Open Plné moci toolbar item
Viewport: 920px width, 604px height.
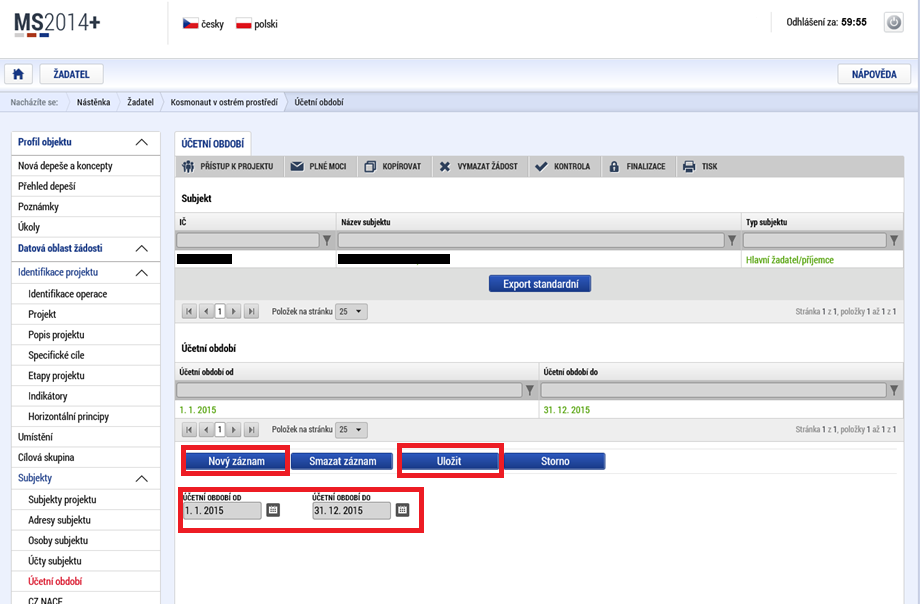pos(319,167)
